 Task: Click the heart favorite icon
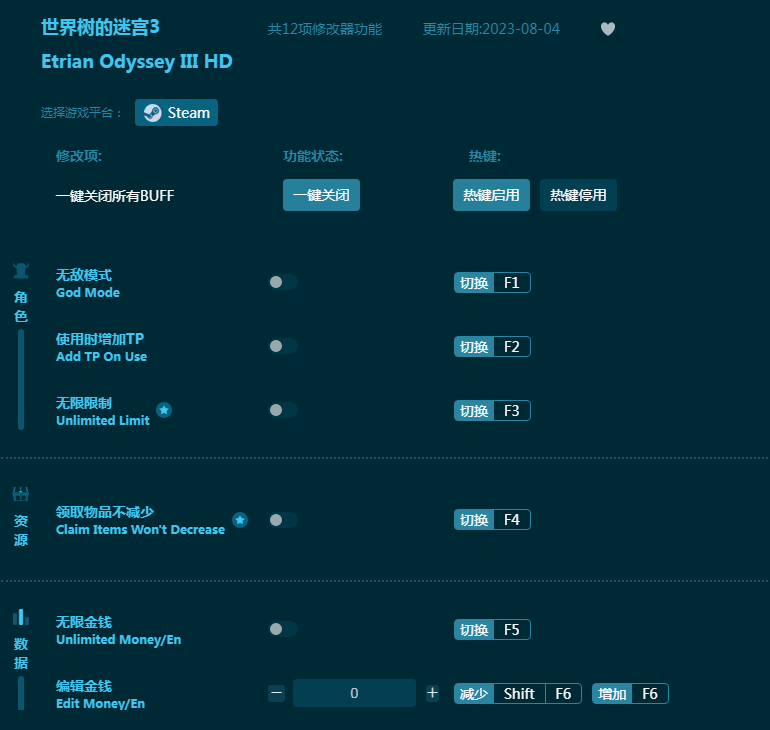click(x=608, y=29)
